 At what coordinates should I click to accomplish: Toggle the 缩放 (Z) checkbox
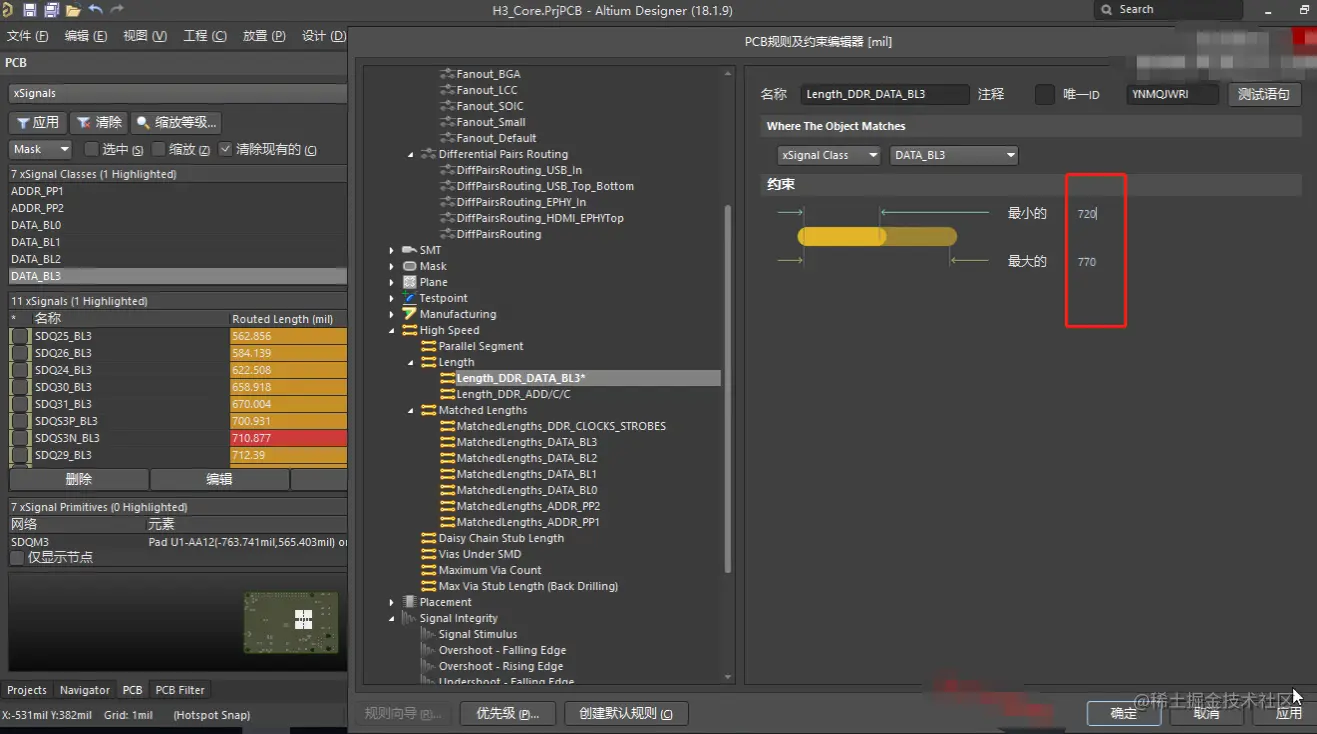pyautogui.click(x=158, y=149)
